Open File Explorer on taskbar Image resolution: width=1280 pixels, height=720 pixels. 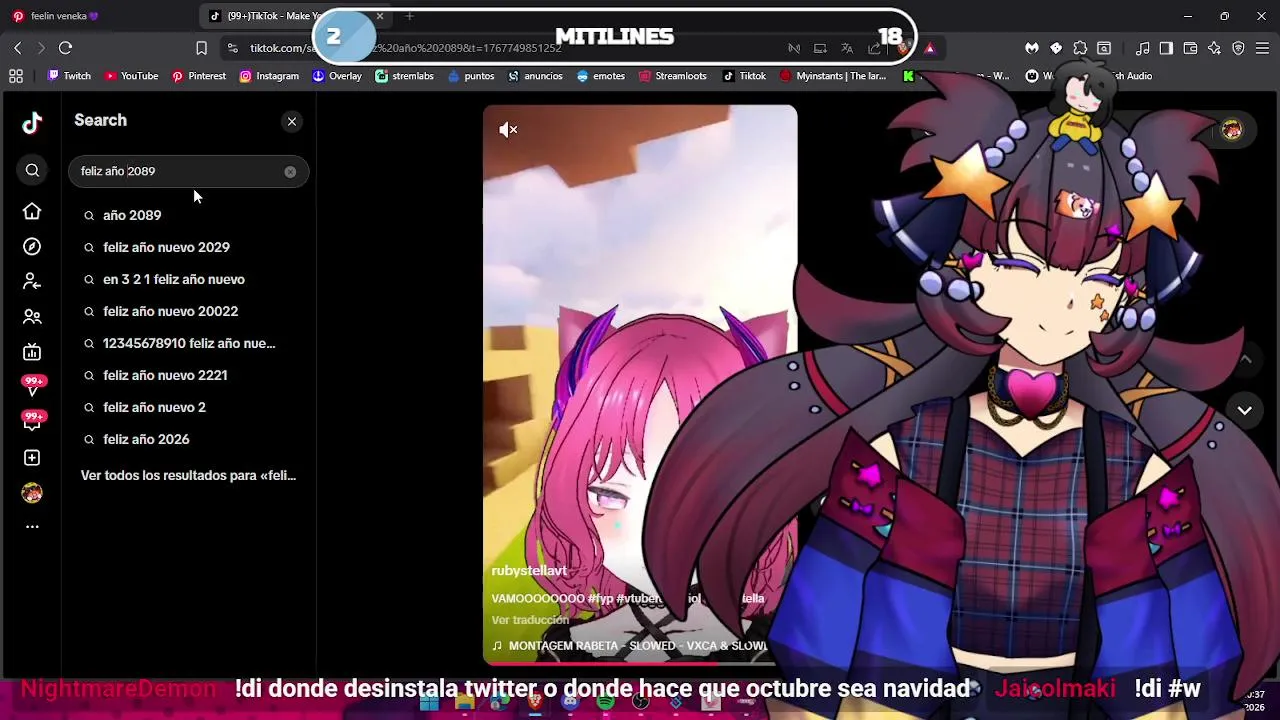pos(464,702)
